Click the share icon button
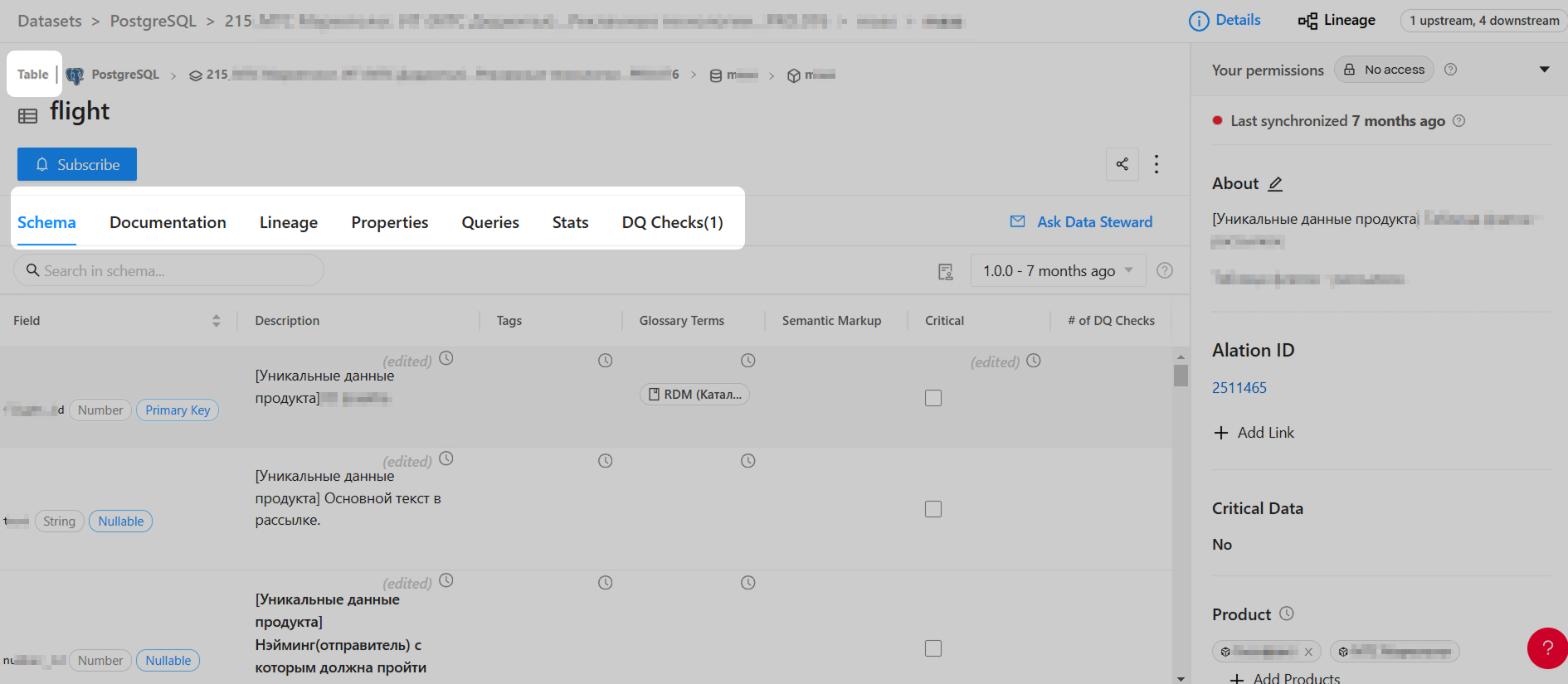This screenshot has height=684, width=1568. (x=1122, y=164)
